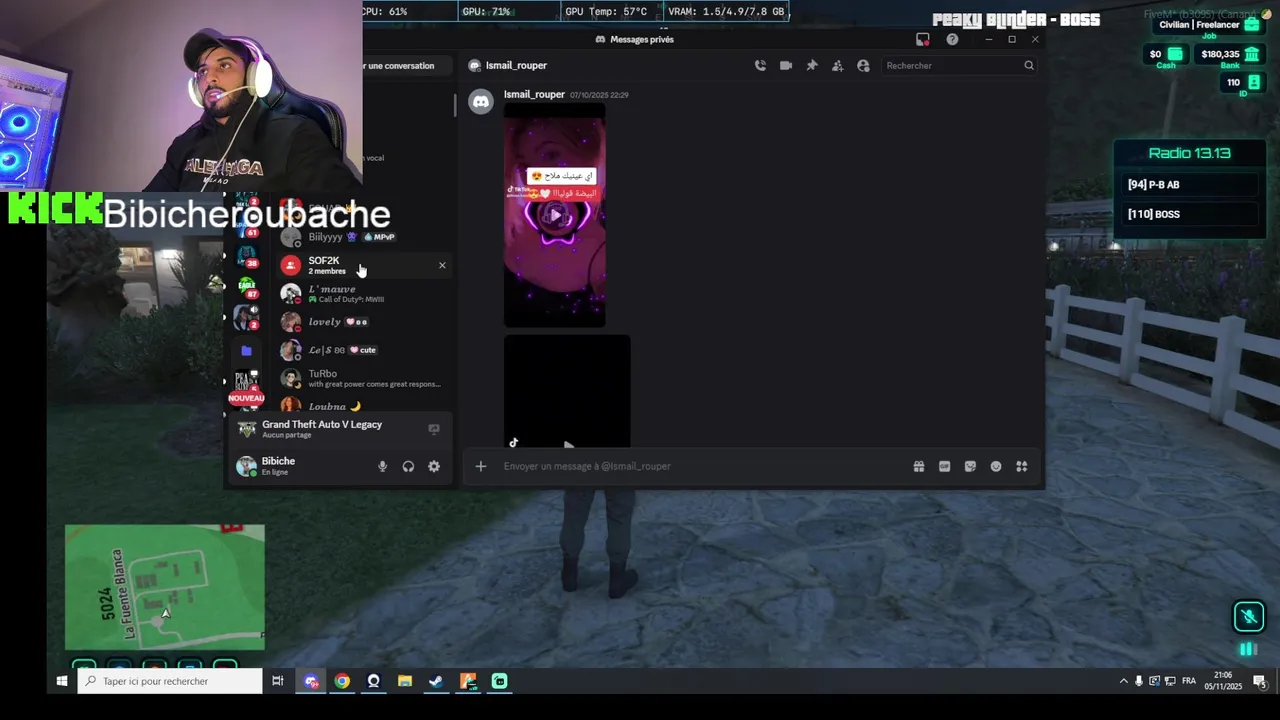This screenshot has width=1280, height=720.
Task: Click the Discord avatar of Ismail_rouper message
Action: click(x=481, y=101)
